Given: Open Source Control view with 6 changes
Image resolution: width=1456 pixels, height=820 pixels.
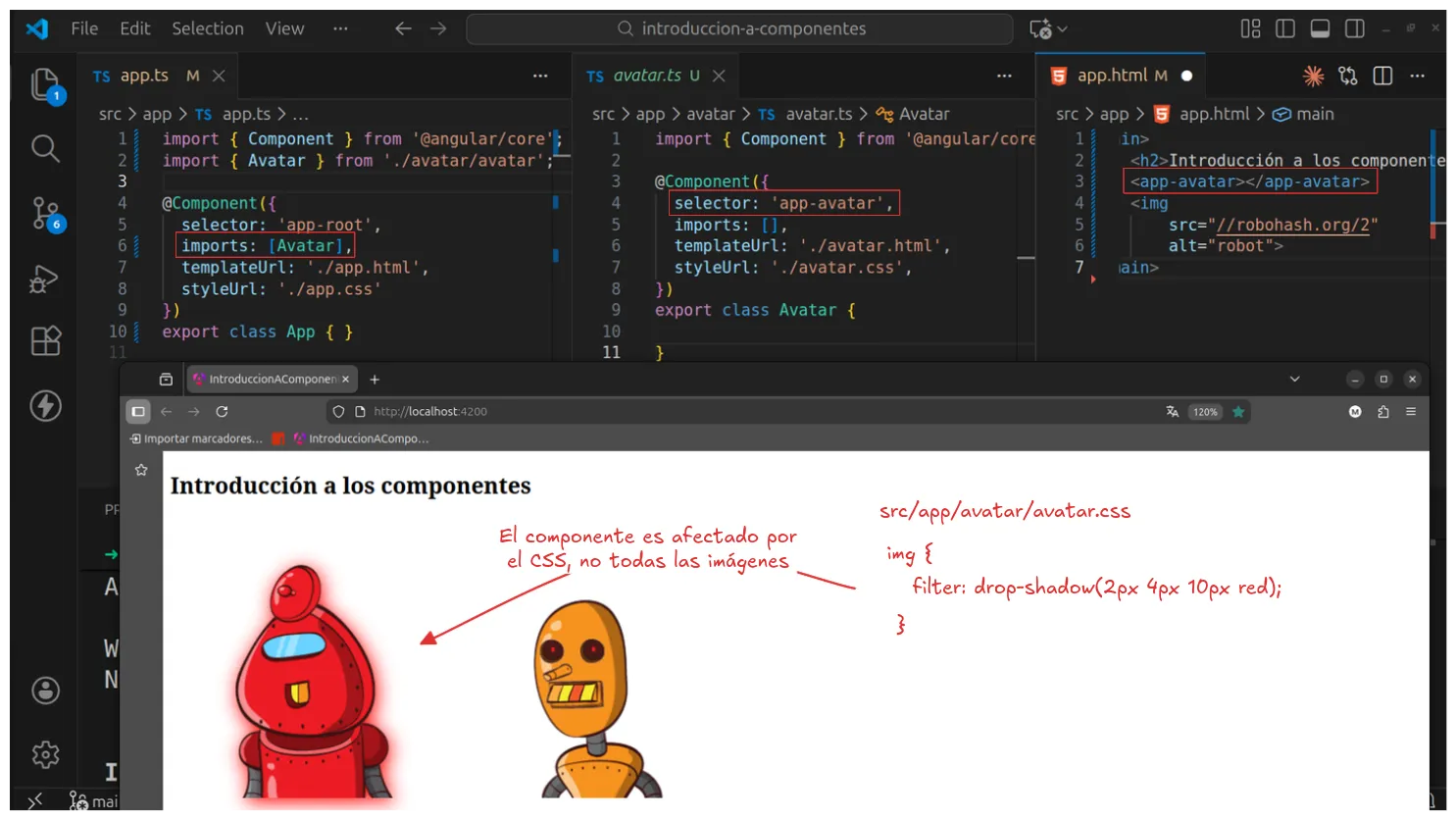Looking at the screenshot, I should point(45,213).
